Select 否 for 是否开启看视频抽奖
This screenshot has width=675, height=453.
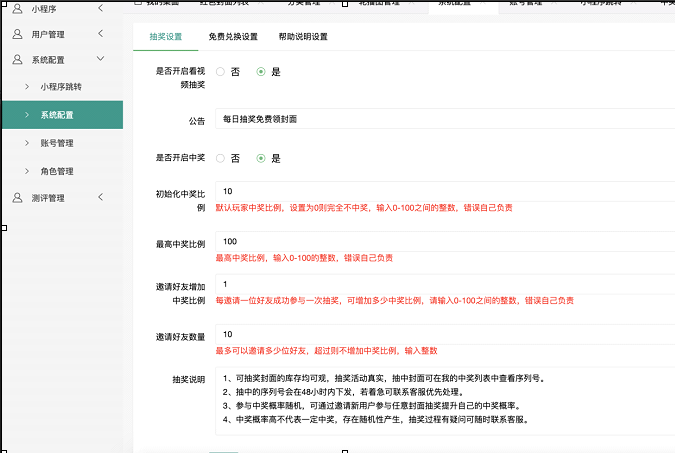(x=221, y=72)
